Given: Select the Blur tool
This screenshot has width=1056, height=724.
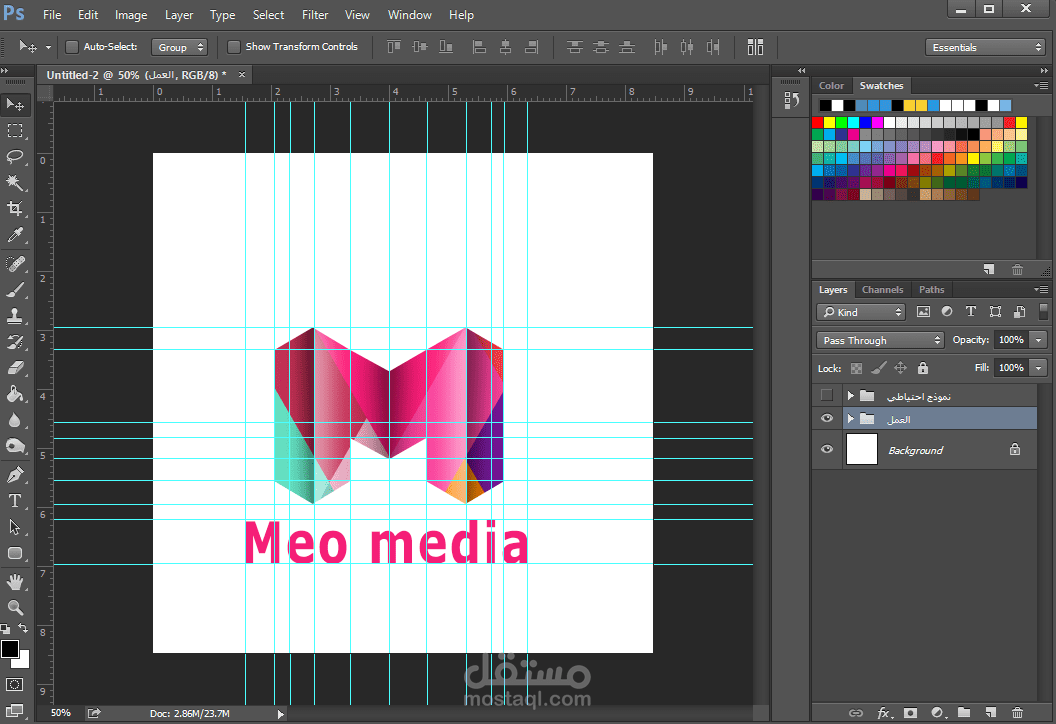Looking at the screenshot, I should pyautogui.click(x=15, y=420).
